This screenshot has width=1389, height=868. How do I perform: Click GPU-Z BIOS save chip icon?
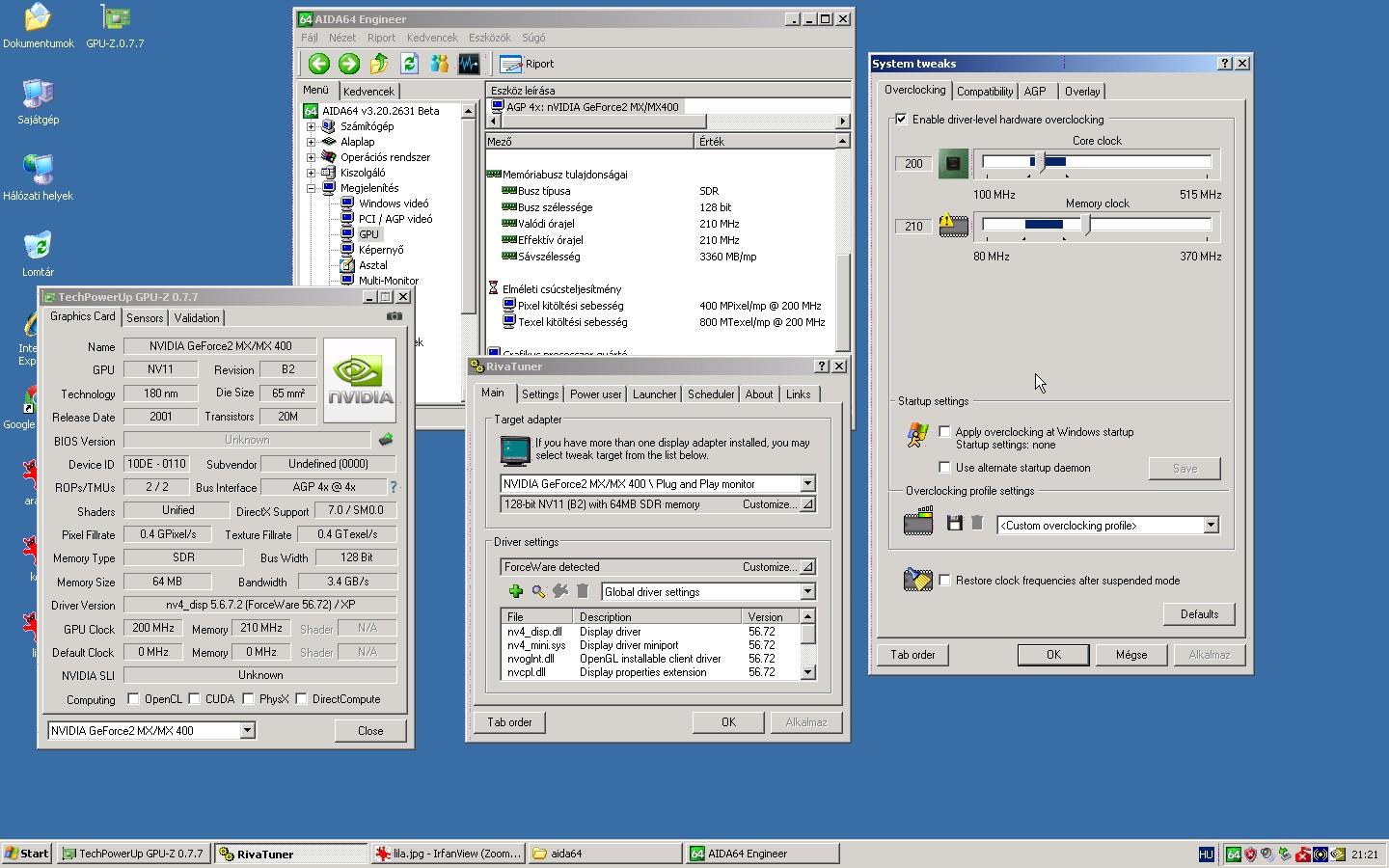386,440
